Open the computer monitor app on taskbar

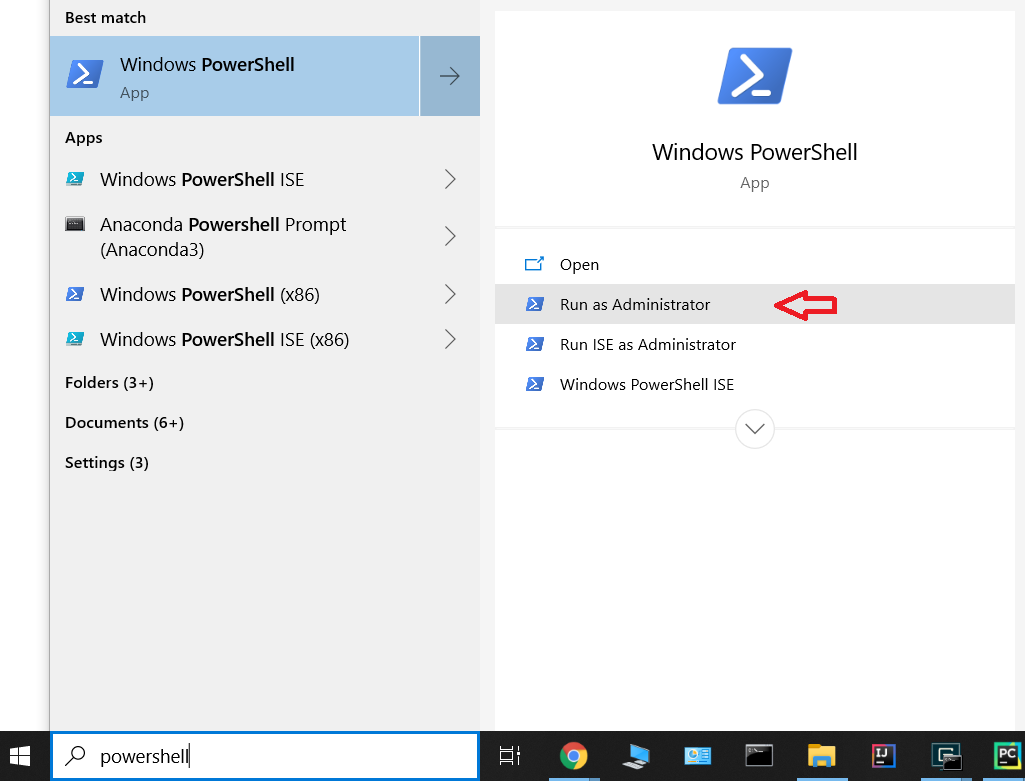click(636, 756)
